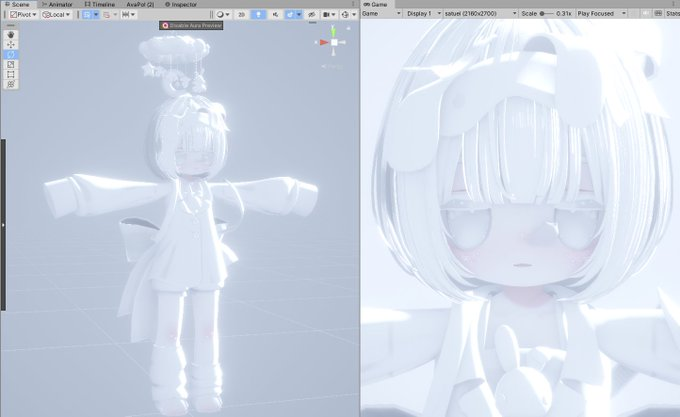
Task: Open scene camera settings
Action: click(x=329, y=15)
